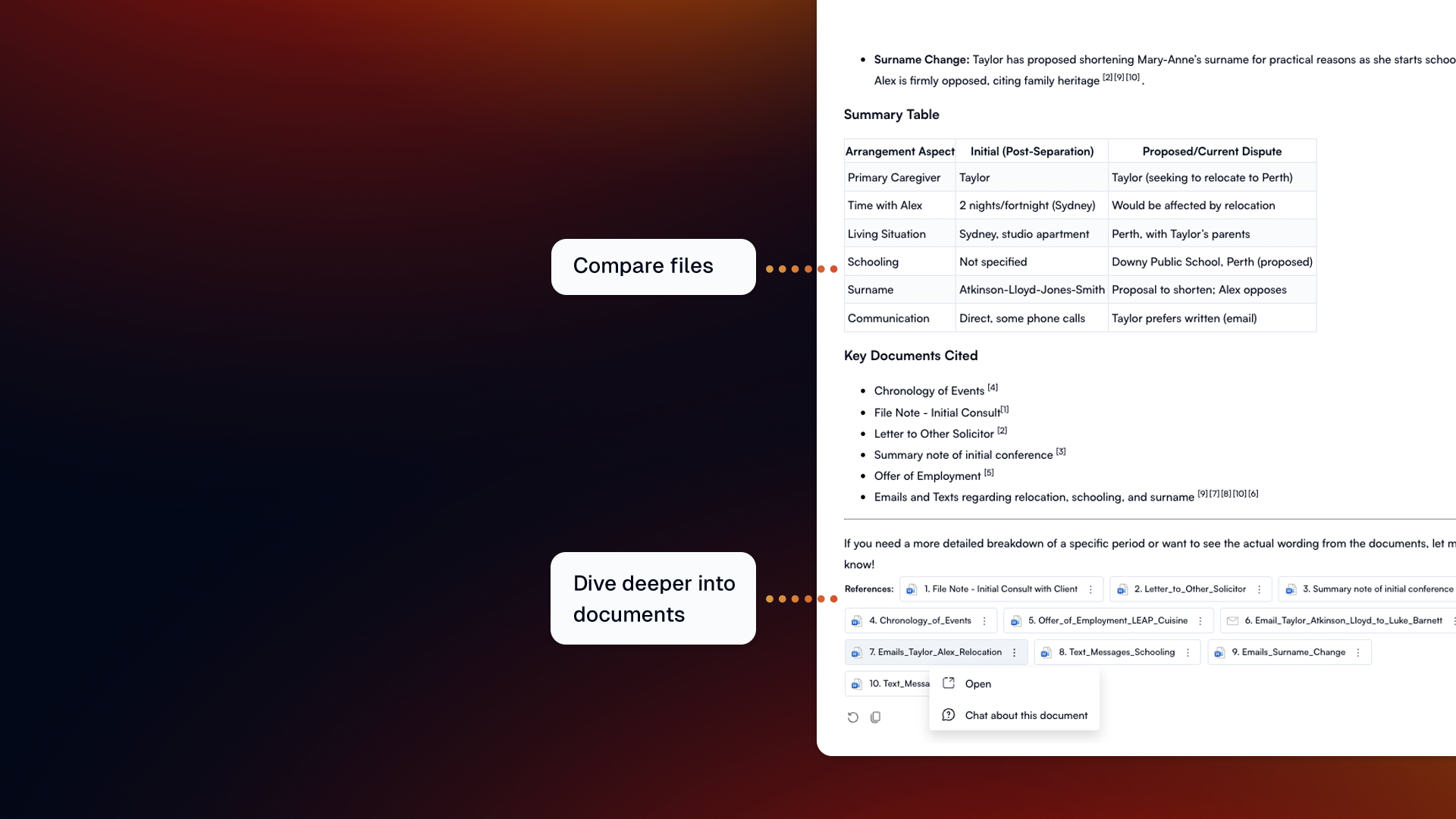Click citation [5] next to Offer of Employment
1456x819 pixels.
(x=989, y=472)
